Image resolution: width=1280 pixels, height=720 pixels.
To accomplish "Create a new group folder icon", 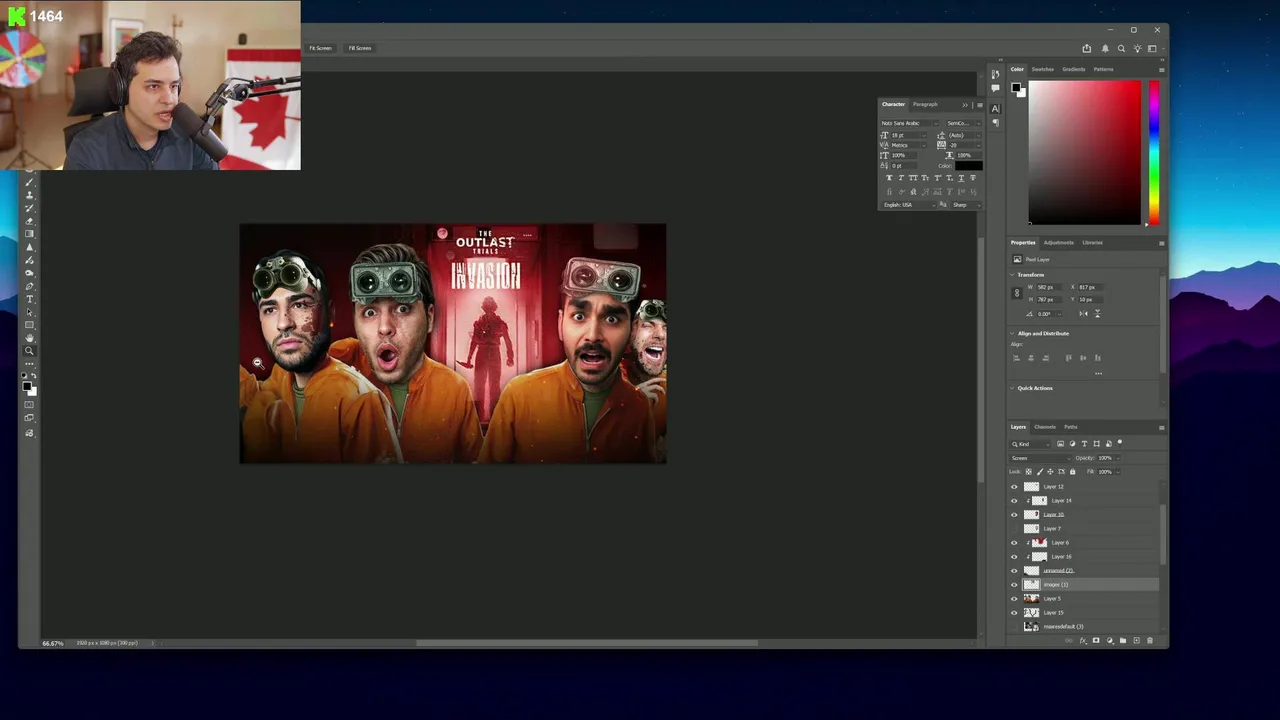I will 1123,640.
